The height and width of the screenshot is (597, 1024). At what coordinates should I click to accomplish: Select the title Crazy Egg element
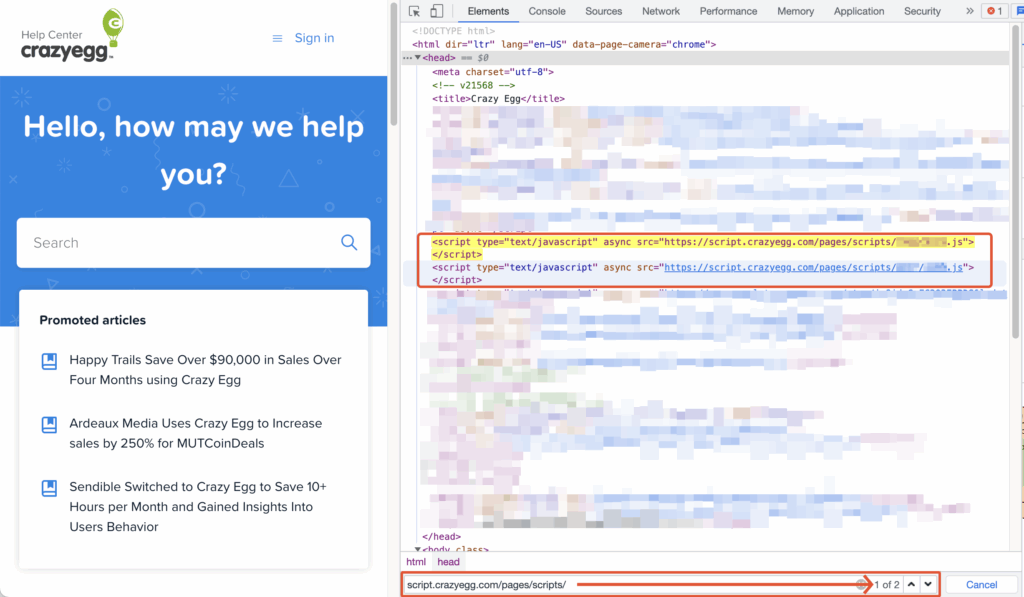click(498, 99)
